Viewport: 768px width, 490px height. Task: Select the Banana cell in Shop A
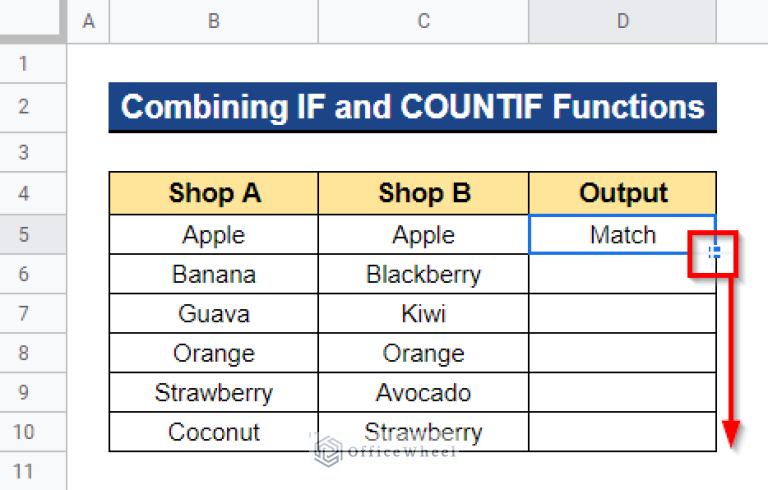pyautogui.click(x=214, y=274)
